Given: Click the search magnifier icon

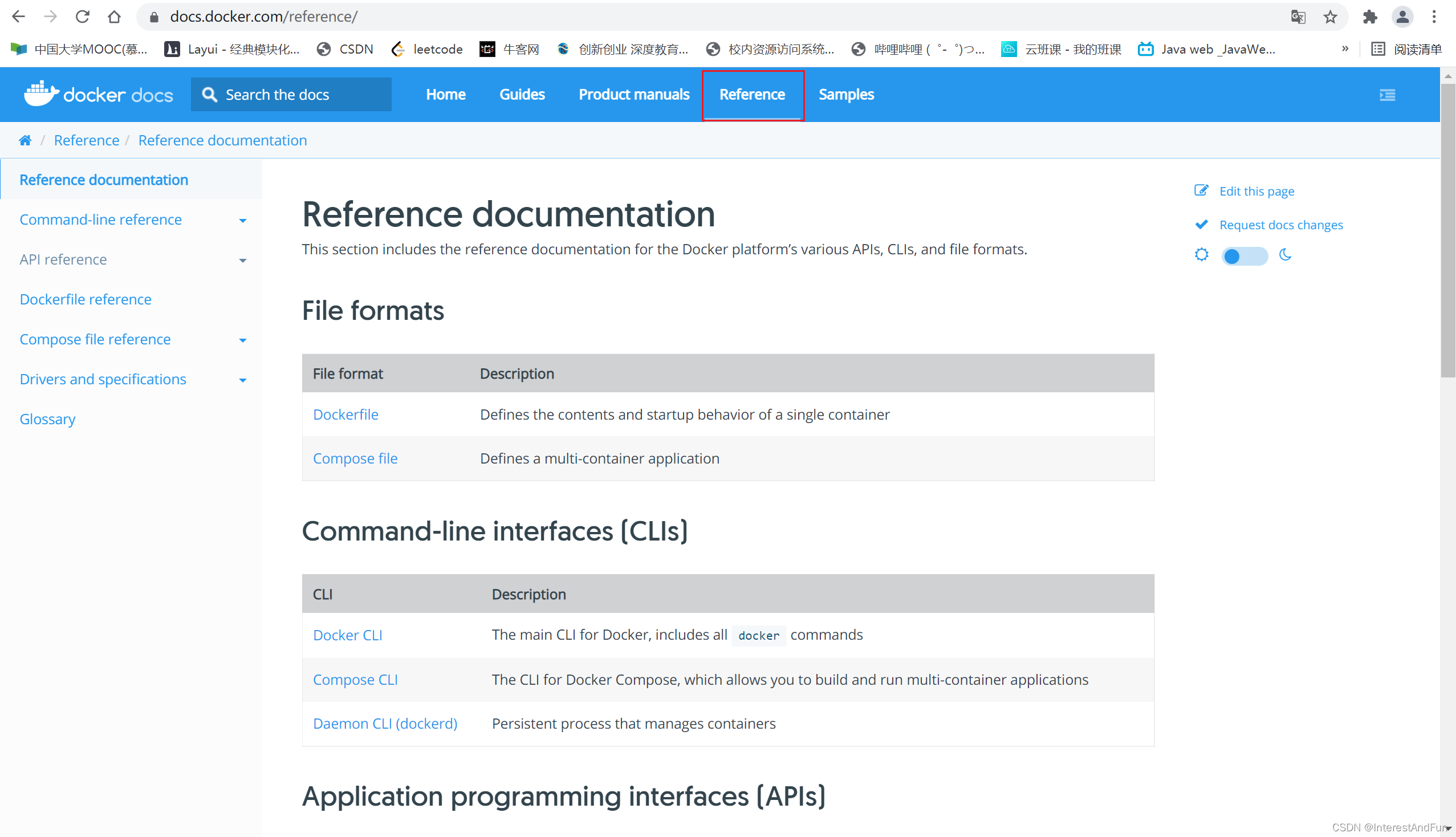Looking at the screenshot, I should click(x=210, y=94).
